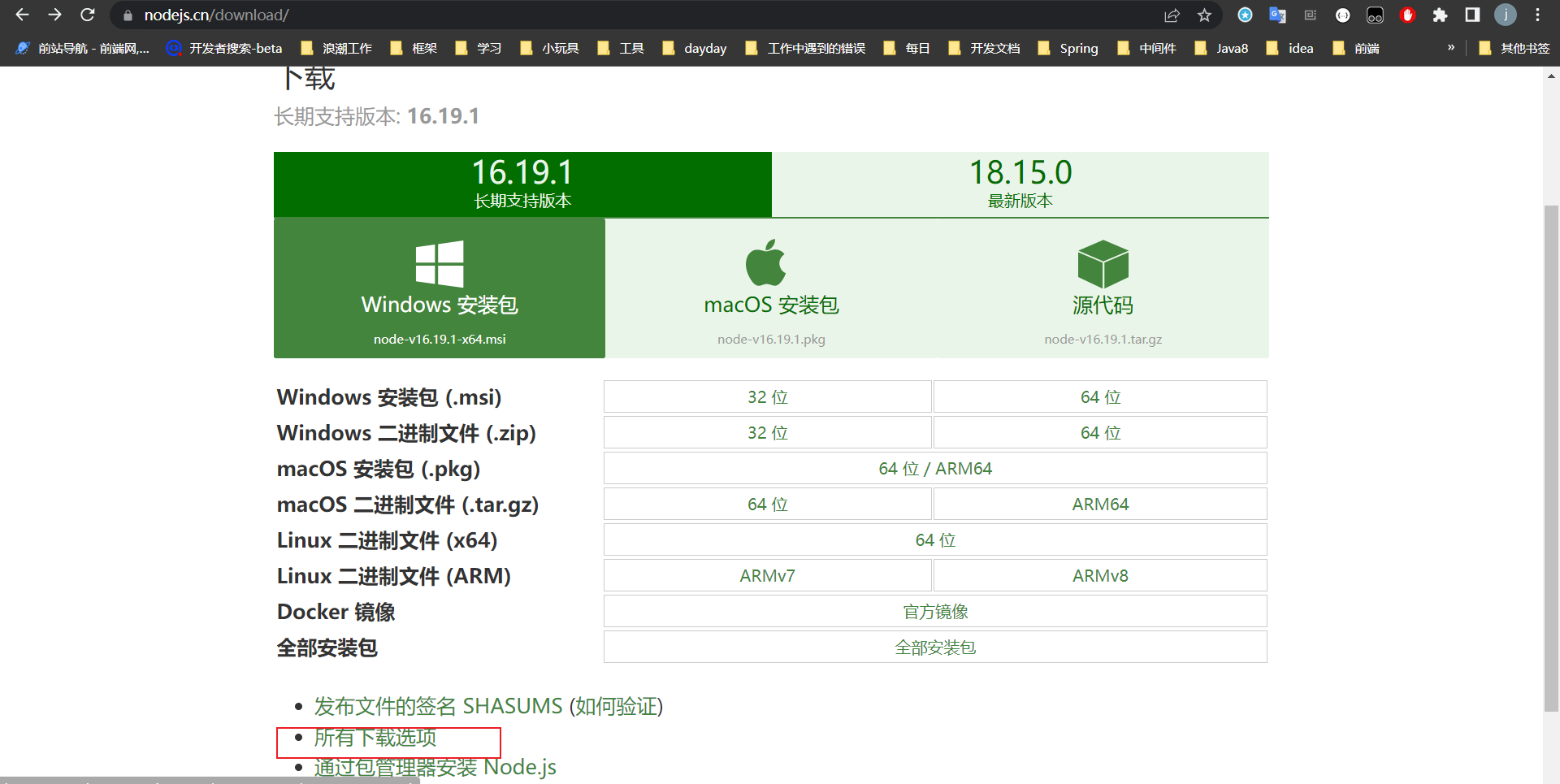Click the red hand adblock extension icon
1560x784 pixels.
(1408, 15)
